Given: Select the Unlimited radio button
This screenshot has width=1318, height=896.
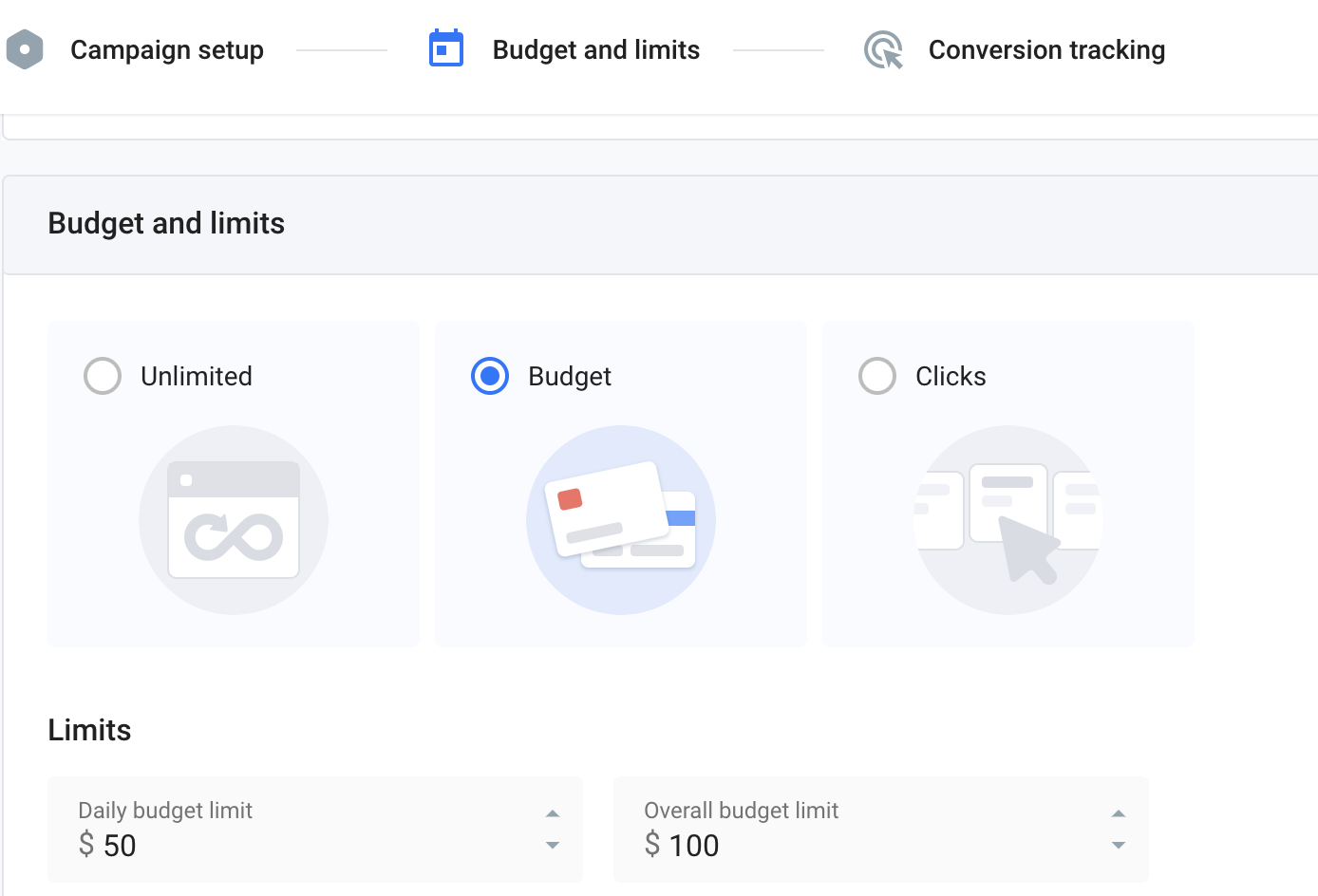Looking at the screenshot, I should [103, 376].
